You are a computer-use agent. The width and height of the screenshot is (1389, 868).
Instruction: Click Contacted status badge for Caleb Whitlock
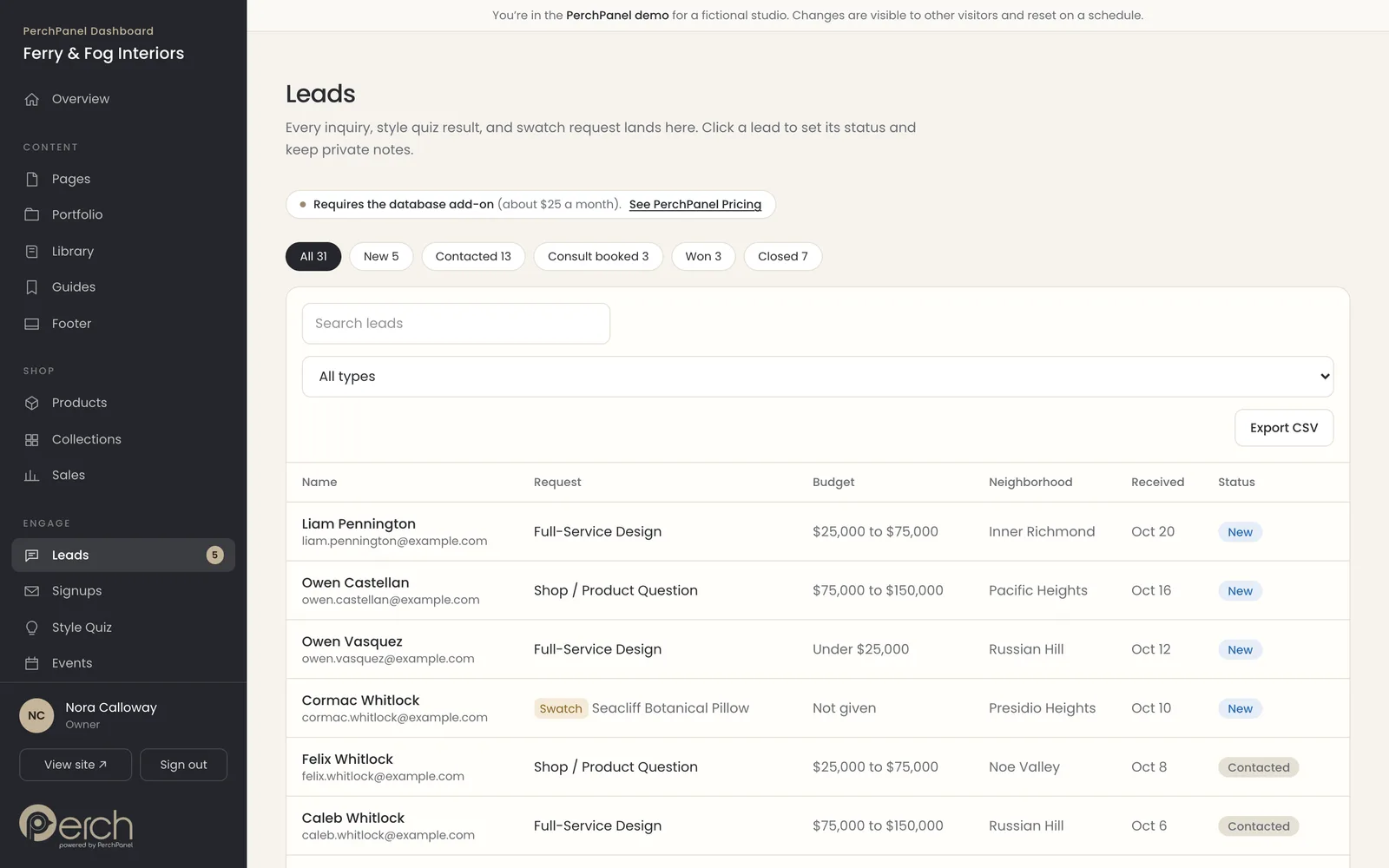click(x=1259, y=826)
